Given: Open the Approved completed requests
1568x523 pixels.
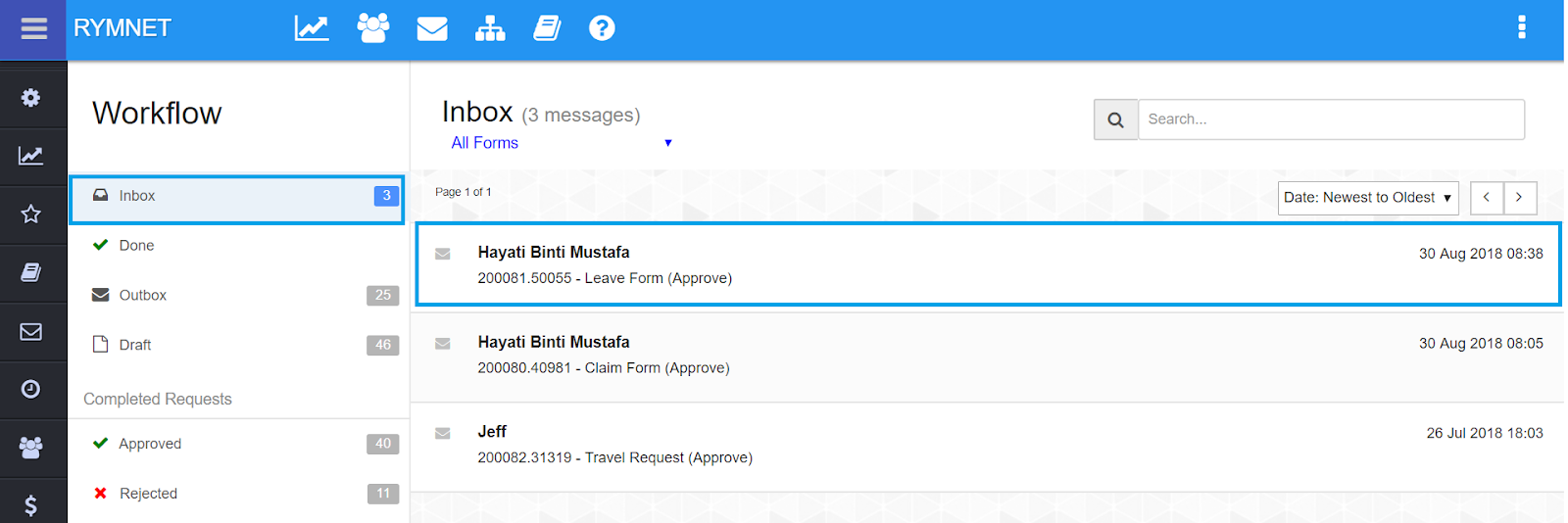Looking at the screenshot, I should click(x=150, y=444).
